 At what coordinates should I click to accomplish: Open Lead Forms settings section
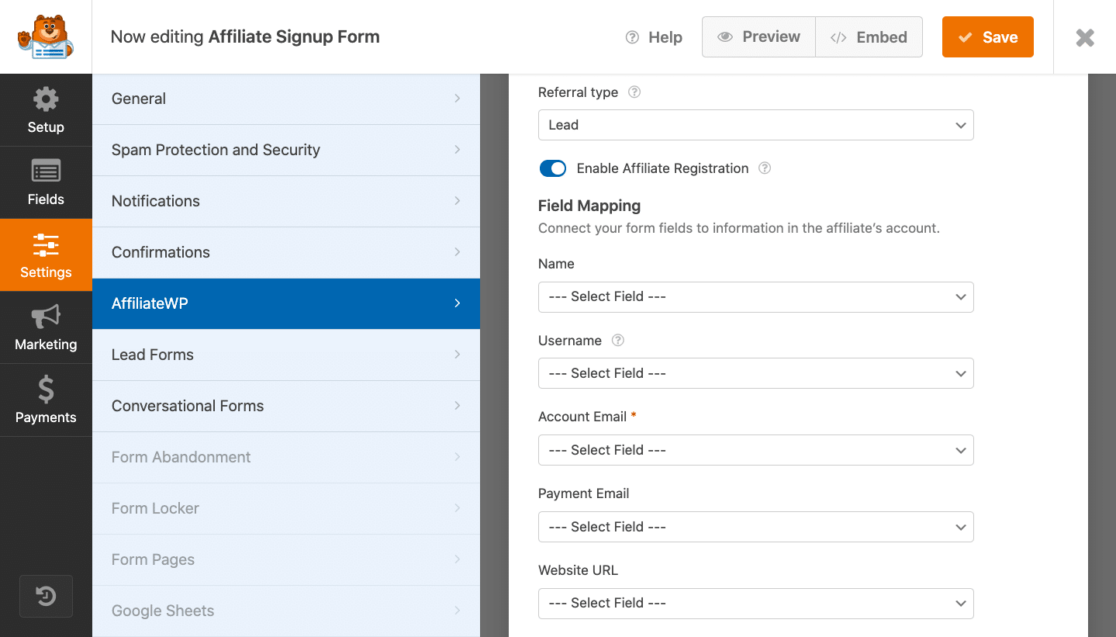[x=286, y=355]
